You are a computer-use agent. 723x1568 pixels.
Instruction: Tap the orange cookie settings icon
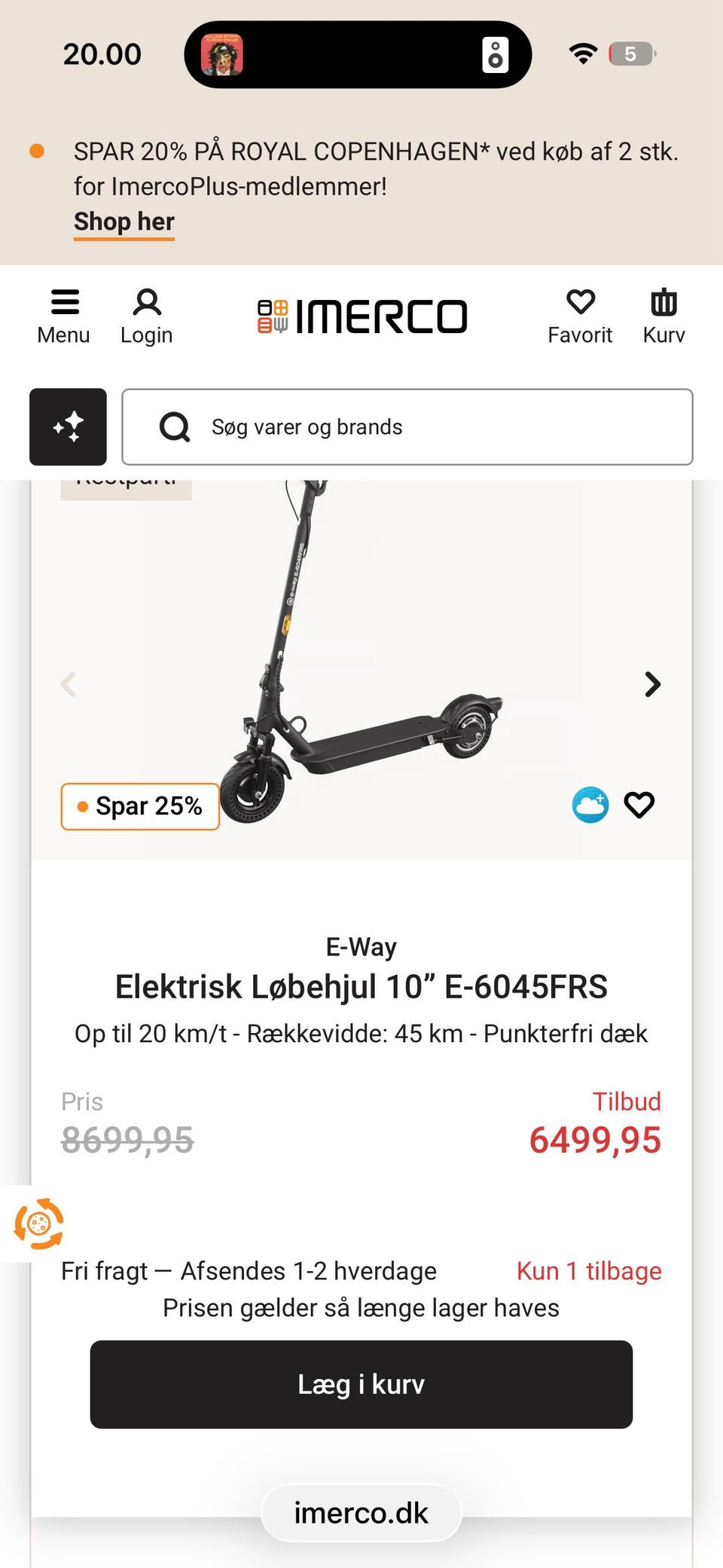click(x=38, y=1224)
